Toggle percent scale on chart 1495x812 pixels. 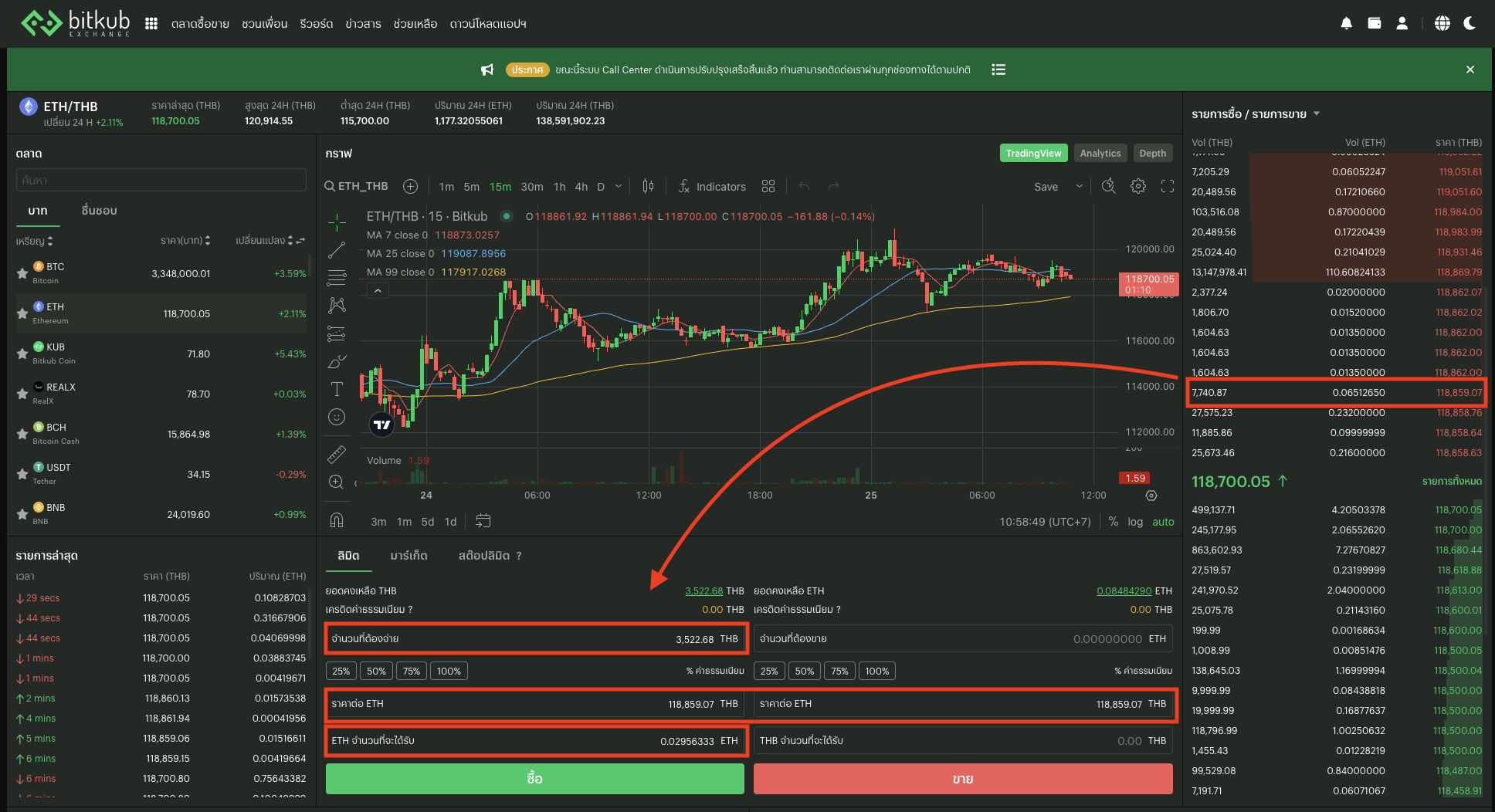(1114, 522)
